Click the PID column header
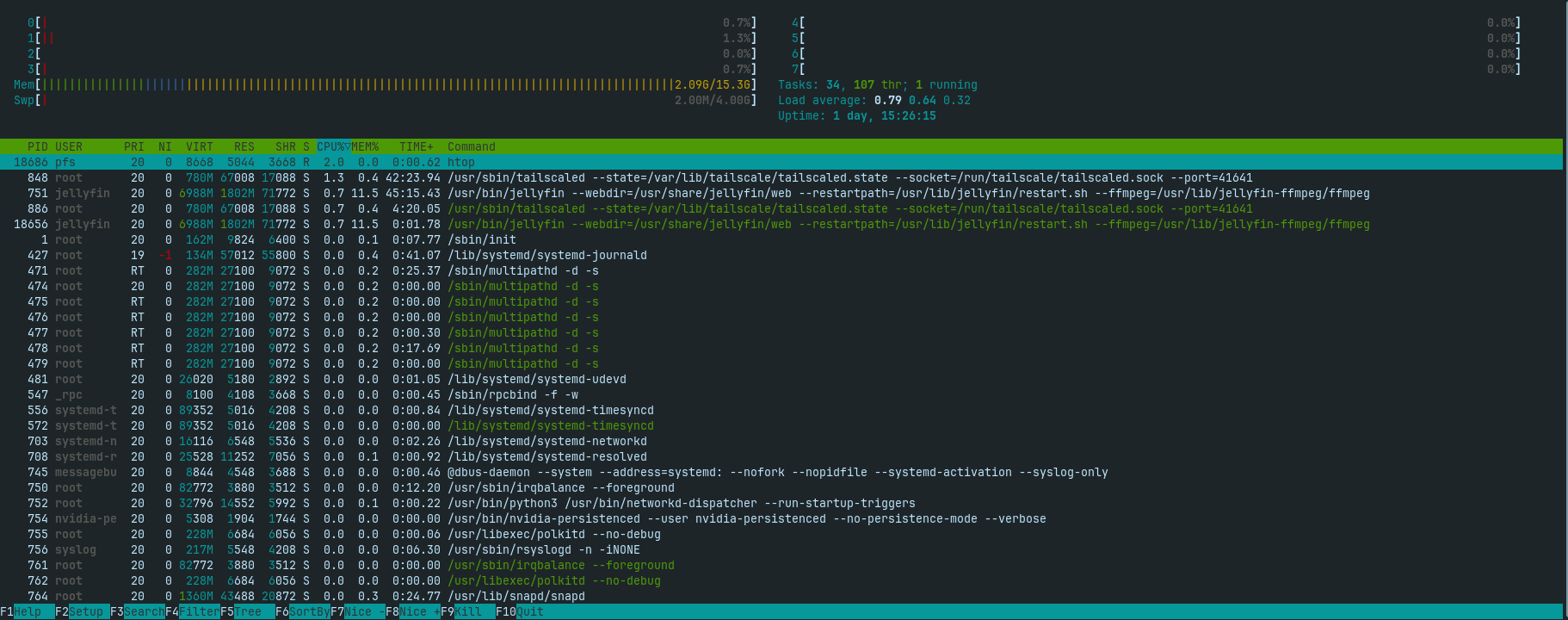The width and height of the screenshot is (1568, 620). (37, 146)
